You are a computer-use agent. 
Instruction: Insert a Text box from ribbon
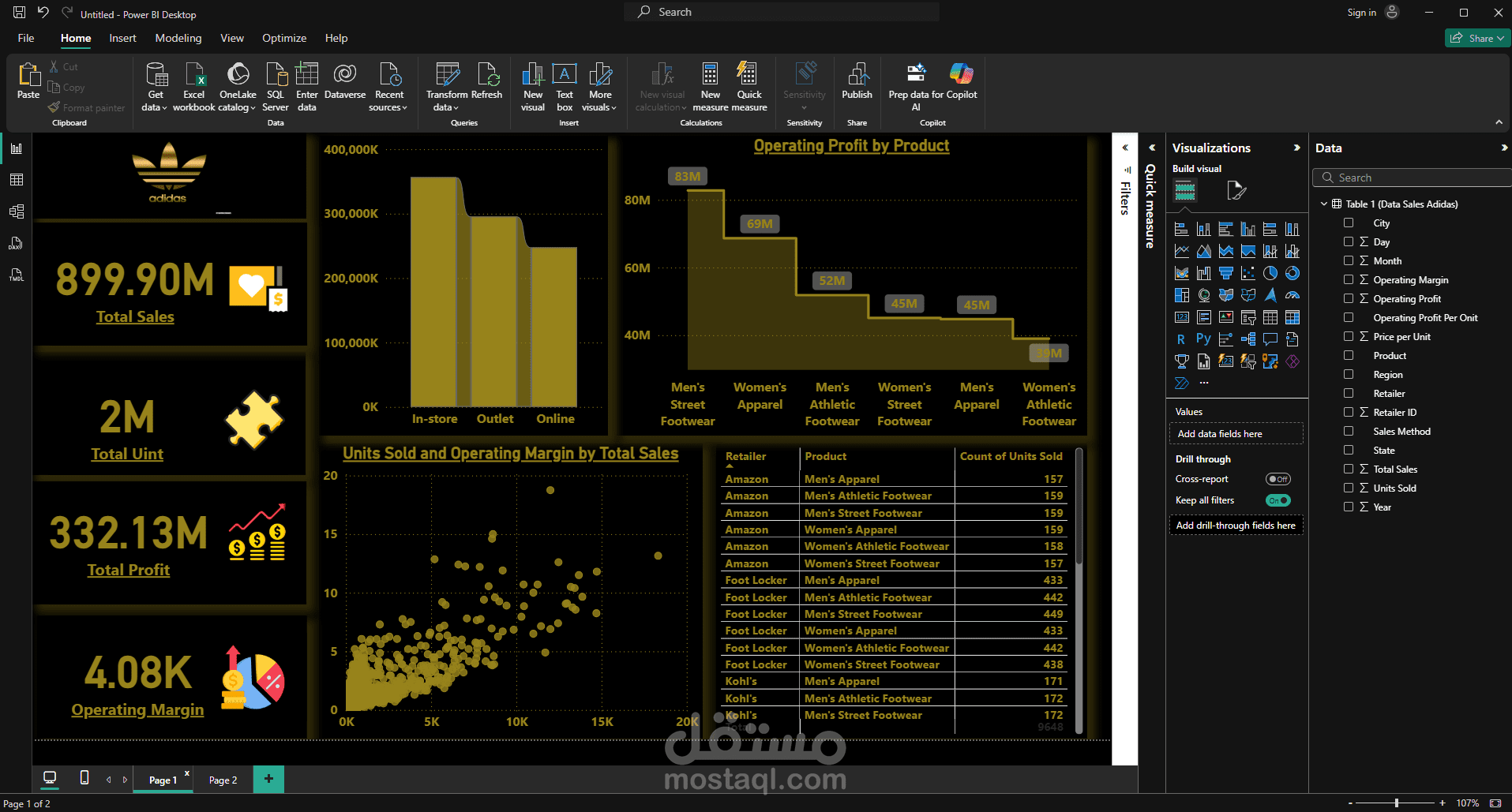click(565, 87)
